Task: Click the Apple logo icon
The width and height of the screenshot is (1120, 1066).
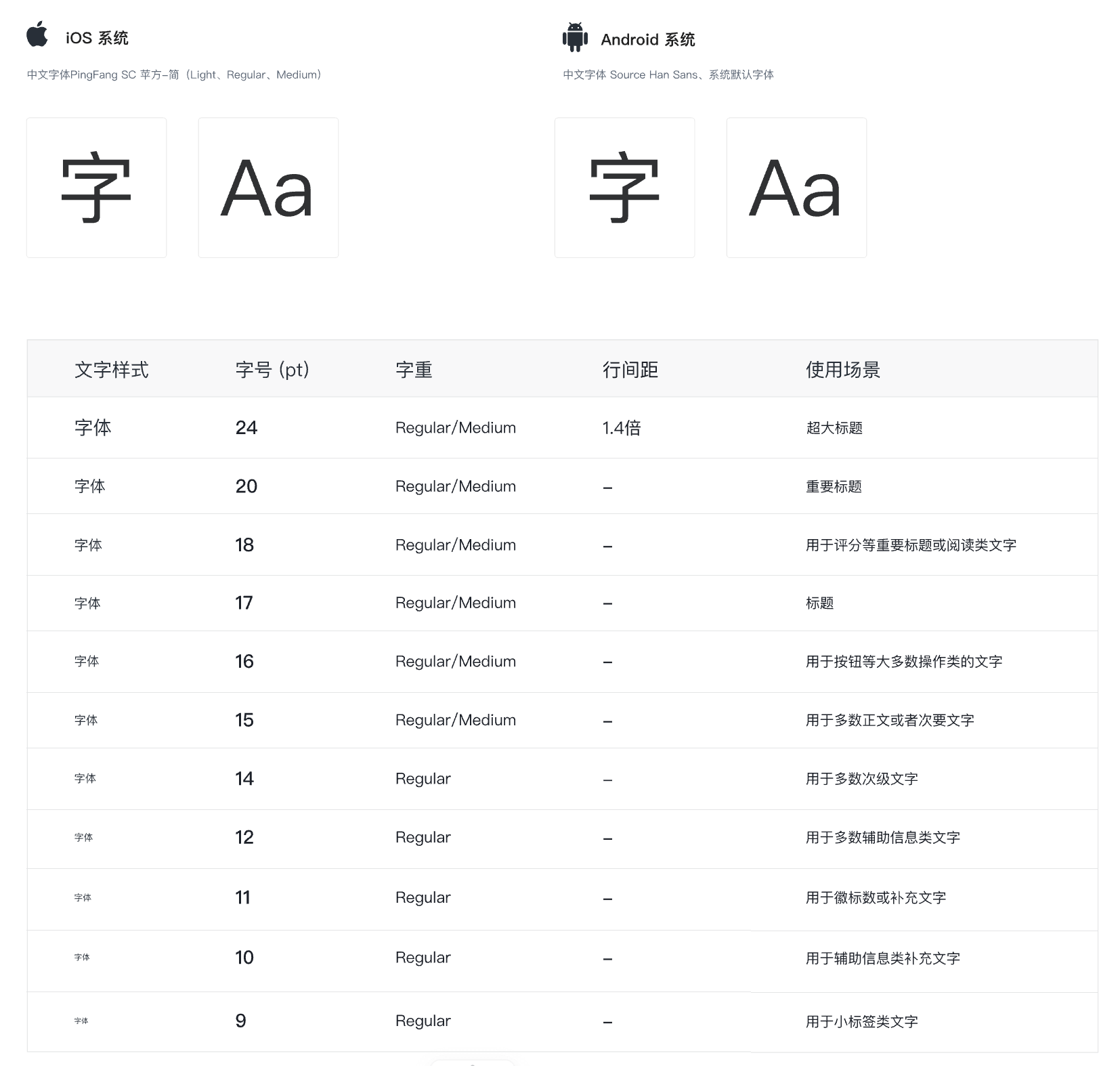Action: [37, 34]
